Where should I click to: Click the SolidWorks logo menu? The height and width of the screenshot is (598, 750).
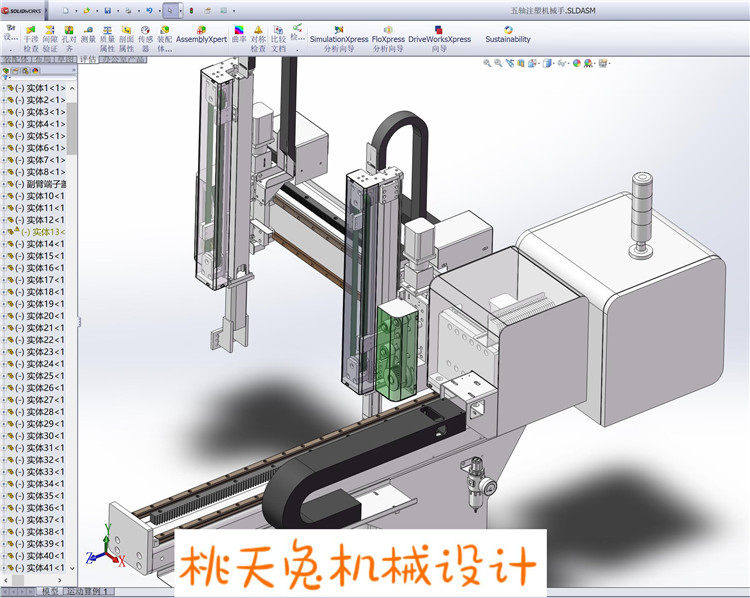(22, 11)
